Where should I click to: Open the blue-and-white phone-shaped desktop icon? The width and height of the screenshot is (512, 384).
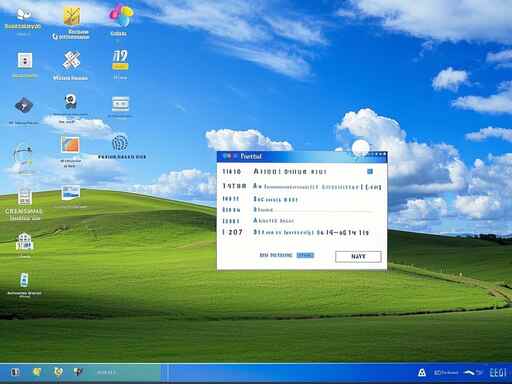24,280
